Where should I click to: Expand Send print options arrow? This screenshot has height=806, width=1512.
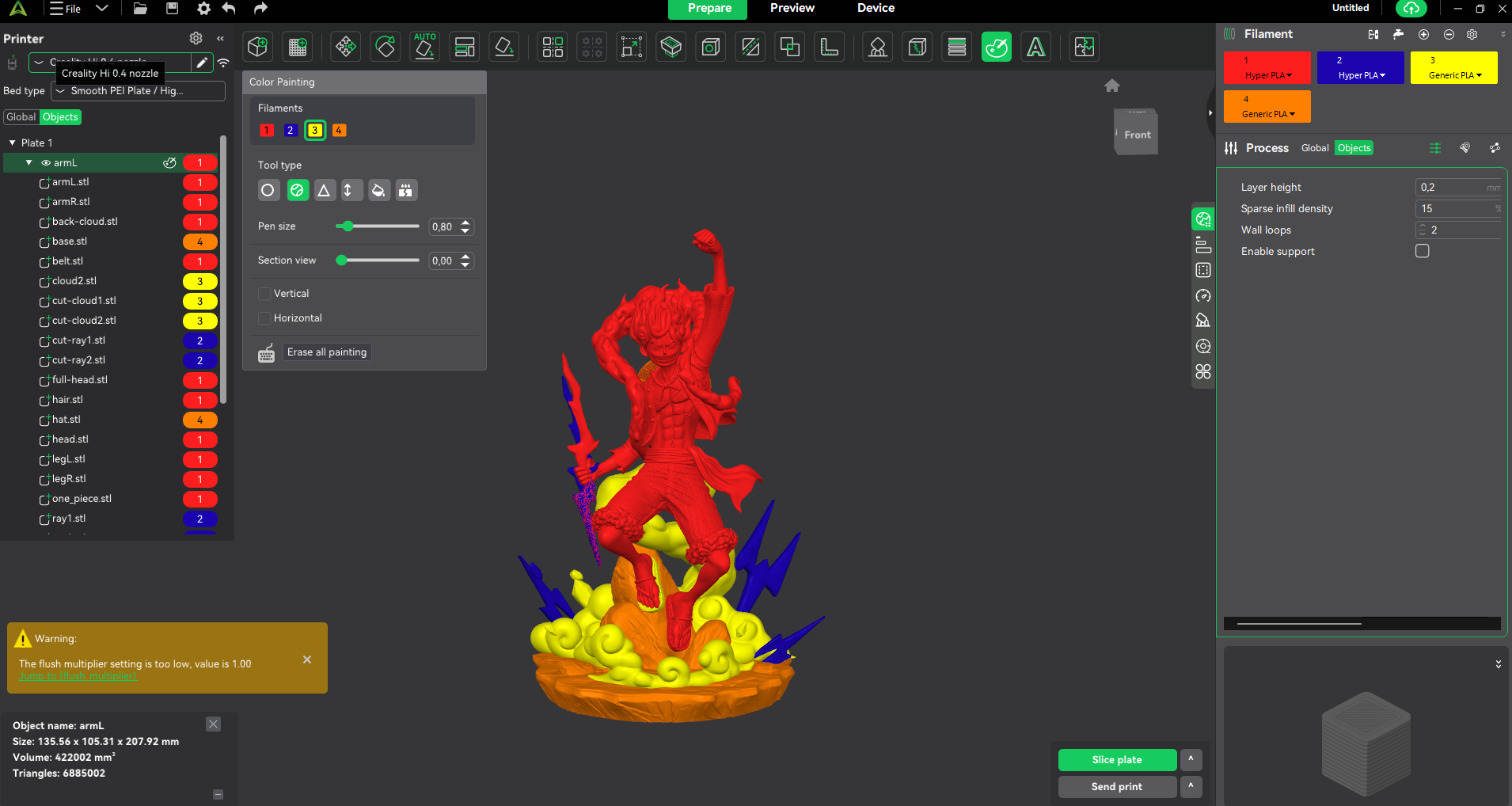pyautogui.click(x=1191, y=787)
